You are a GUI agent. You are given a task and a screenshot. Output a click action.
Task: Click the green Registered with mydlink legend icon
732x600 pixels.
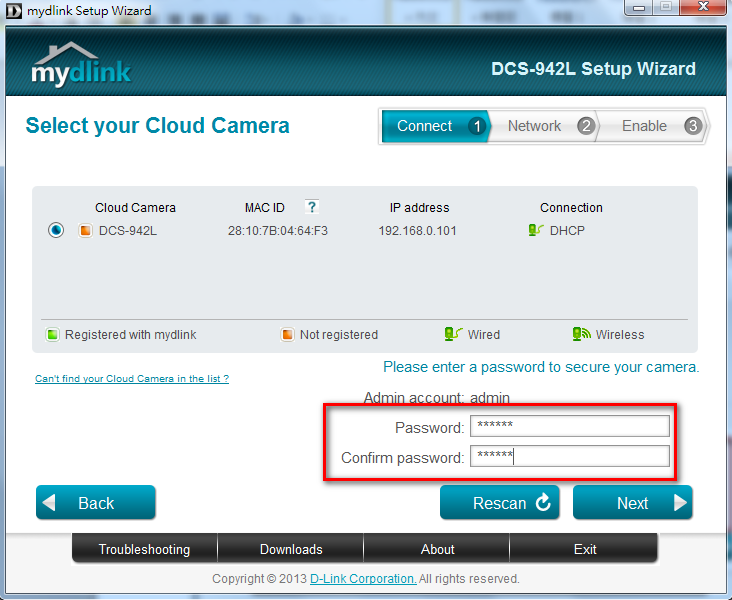51,335
